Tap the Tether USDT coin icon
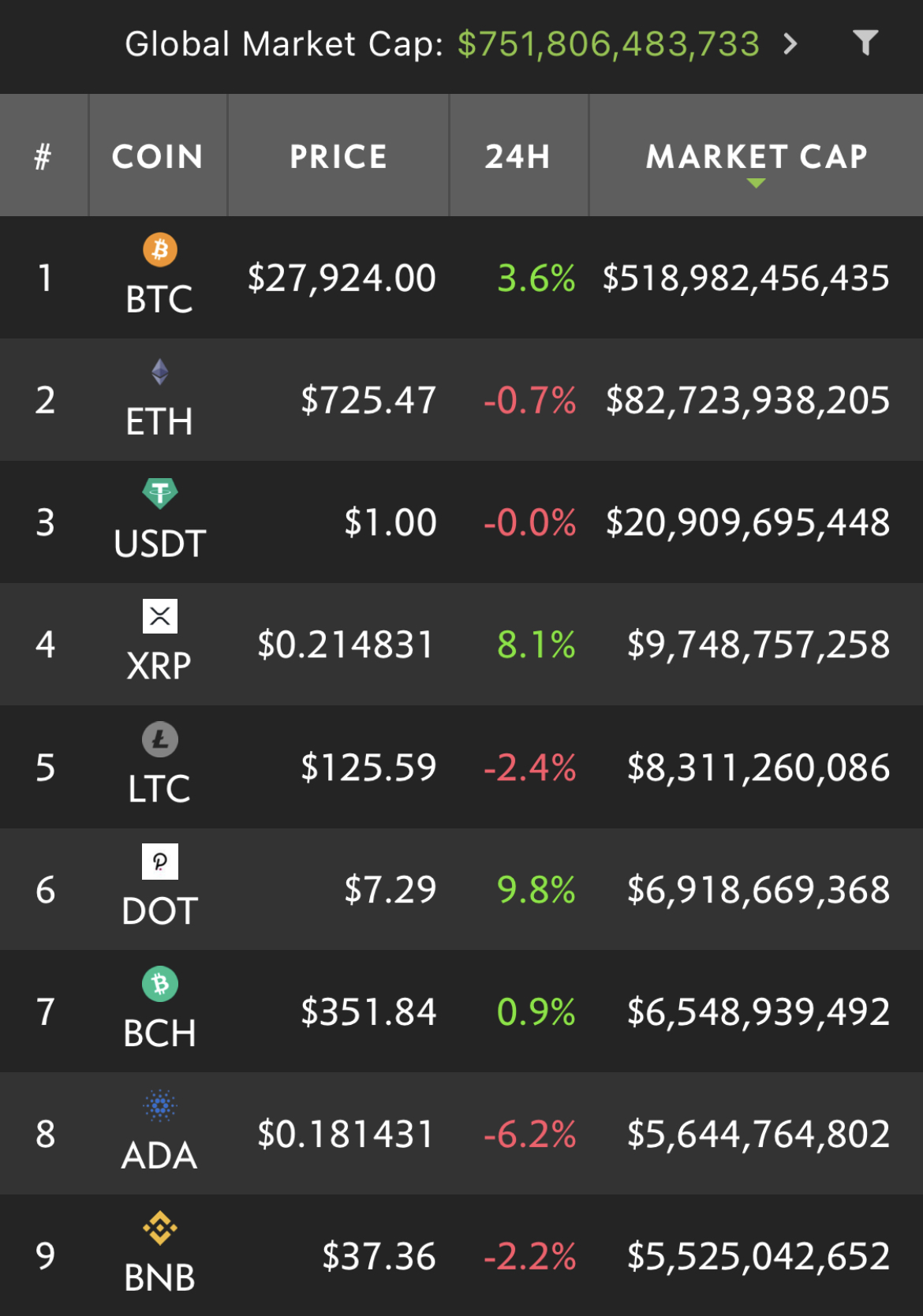Screen dimensions: 923x1316 coord(160,494)
